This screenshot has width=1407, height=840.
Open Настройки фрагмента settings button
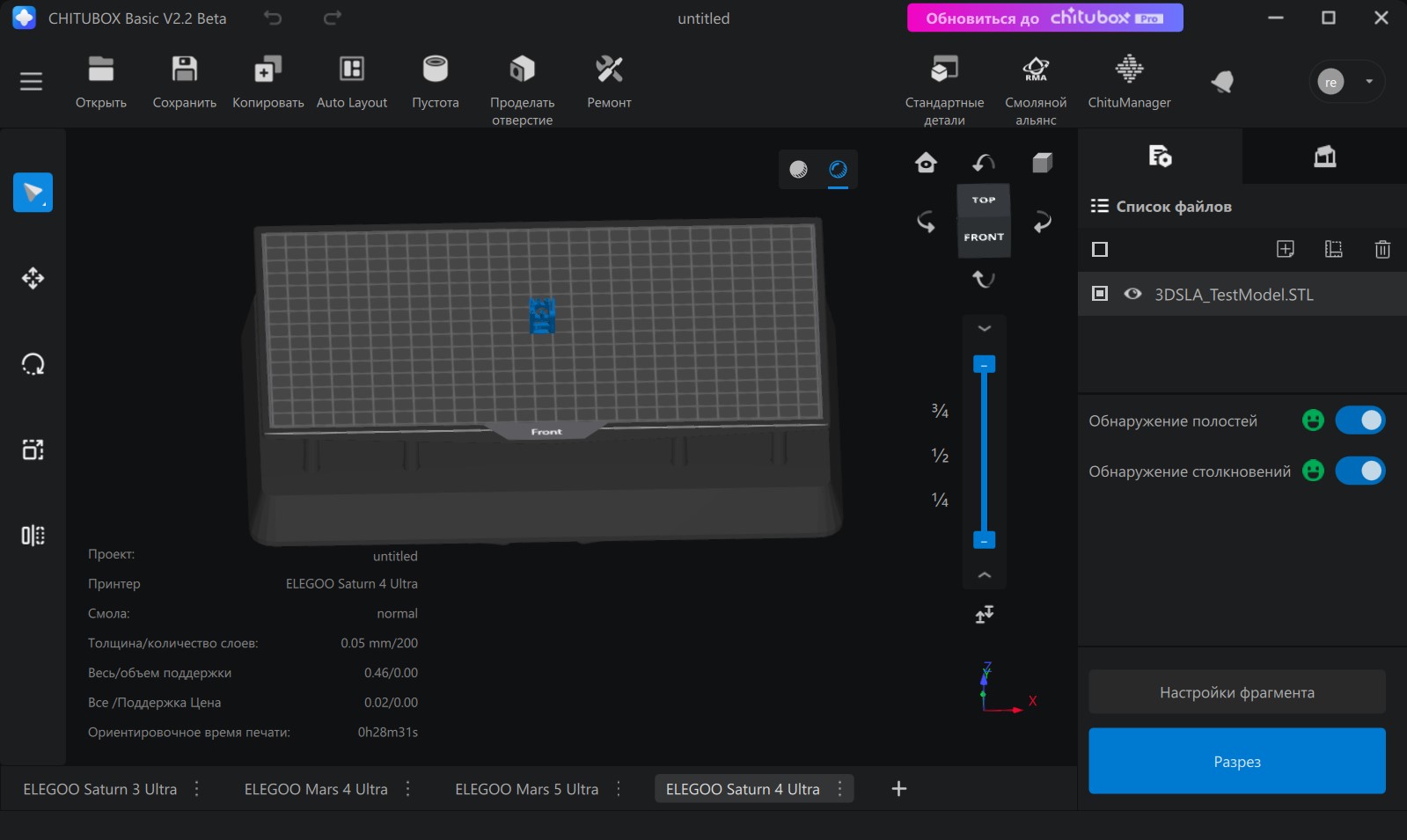pyautogui.click(x=1236, y=692)
